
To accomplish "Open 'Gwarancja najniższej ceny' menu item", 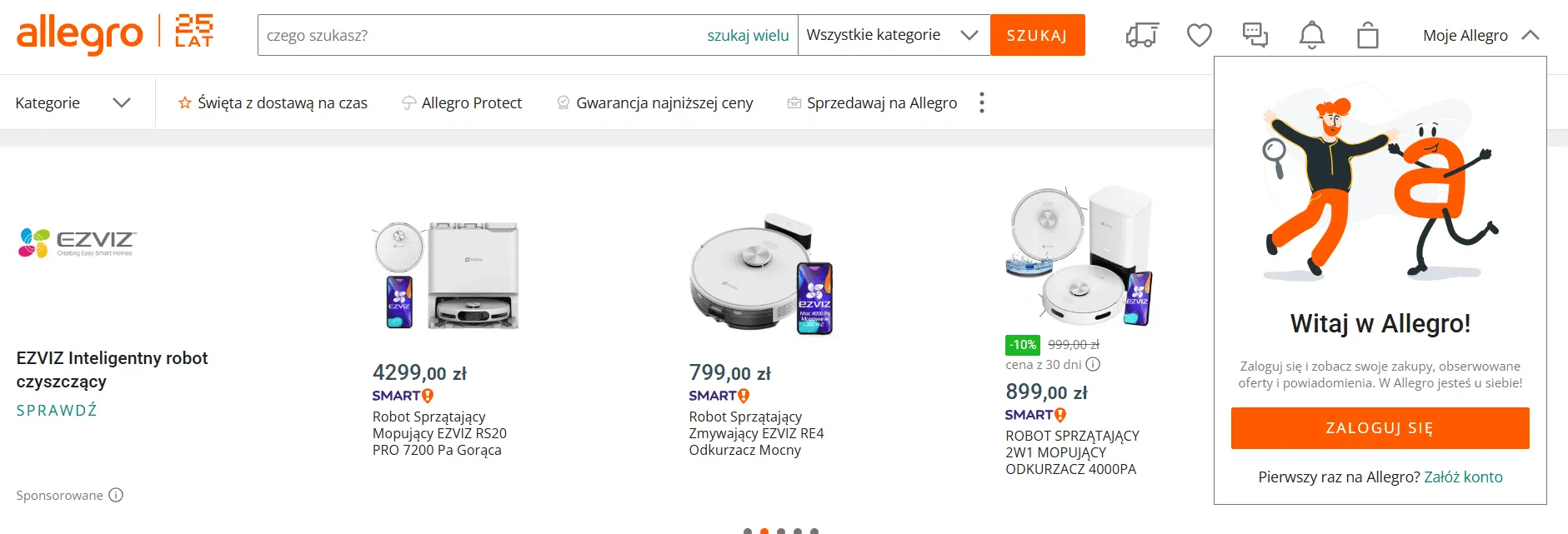I will [654, 102].
